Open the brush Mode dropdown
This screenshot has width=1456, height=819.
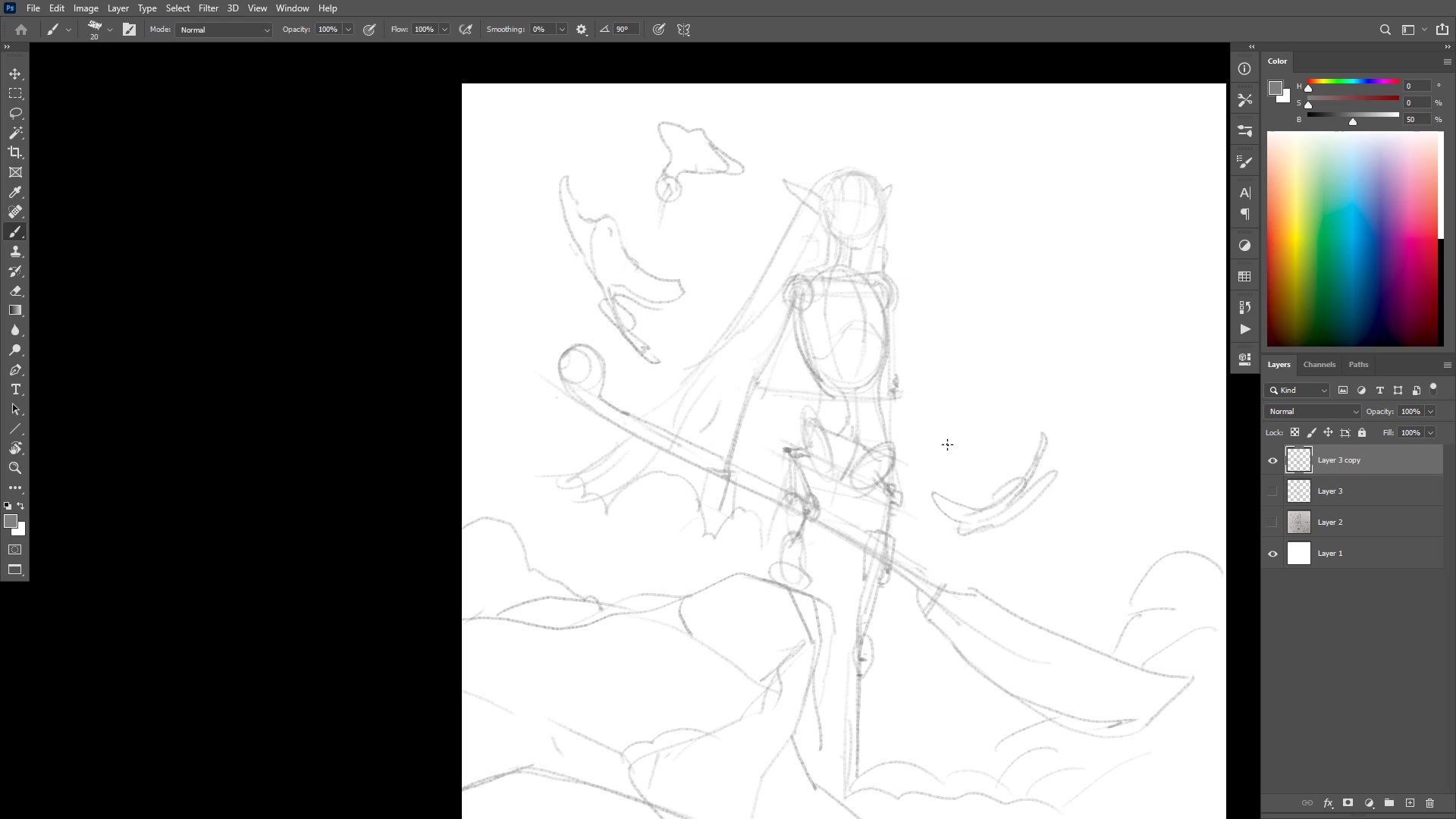[x=224, y=30]
